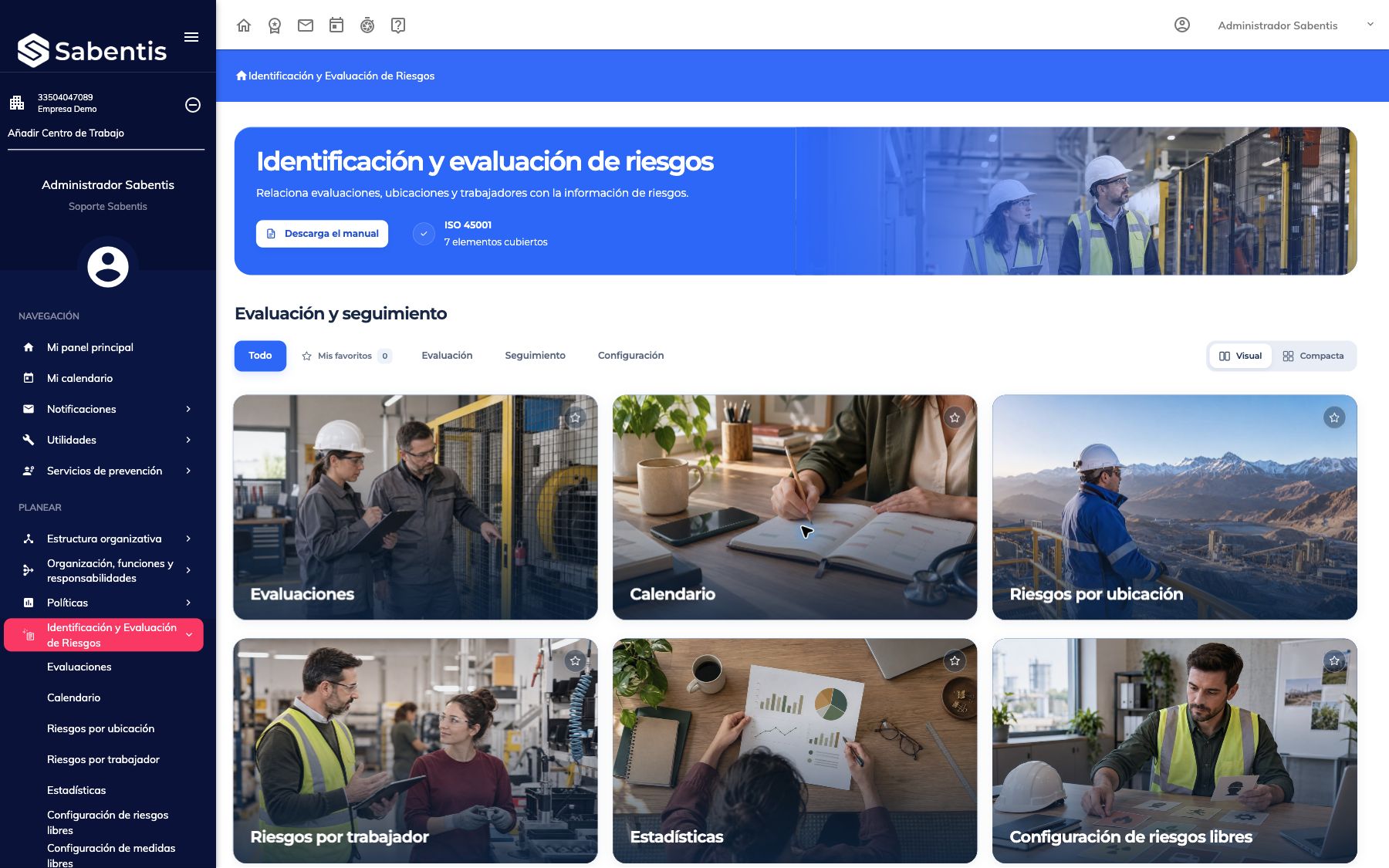
Task: Open the Evaluaciones card thumbnail
Action: [415, 507]
